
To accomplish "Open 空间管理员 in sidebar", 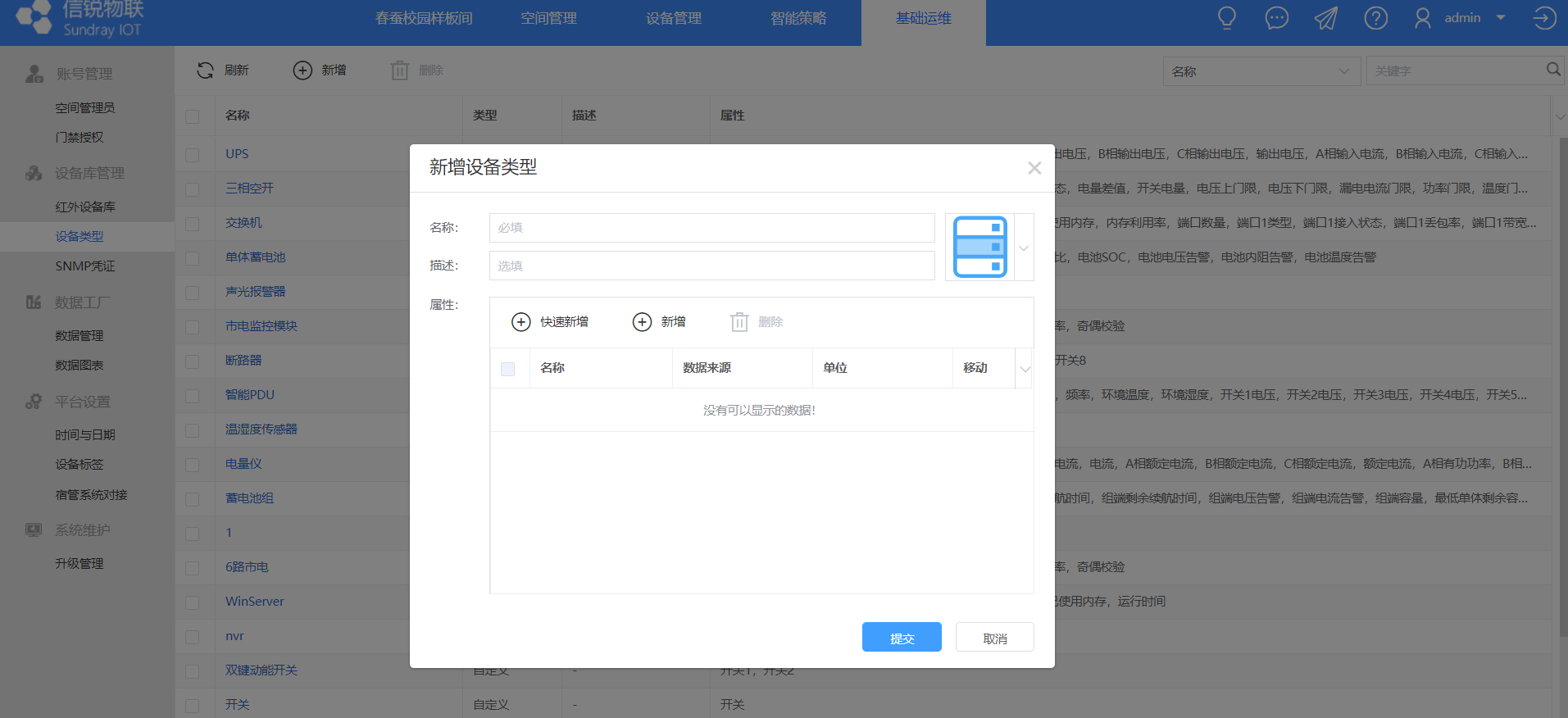I will (x=85, y=107).
